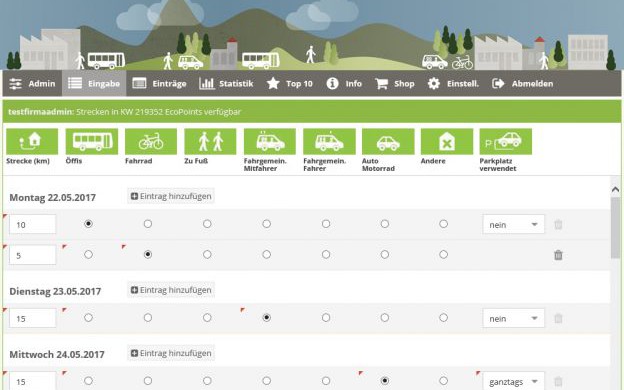Select Mitfahrer radio in Dienstag row

click(266, 318)
